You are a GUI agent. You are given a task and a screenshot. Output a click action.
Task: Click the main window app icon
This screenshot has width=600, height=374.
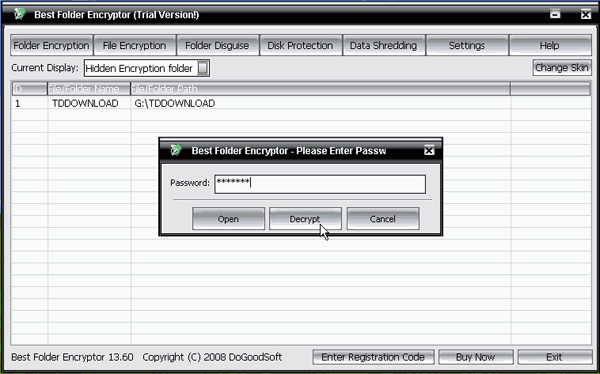click(19, 14)
